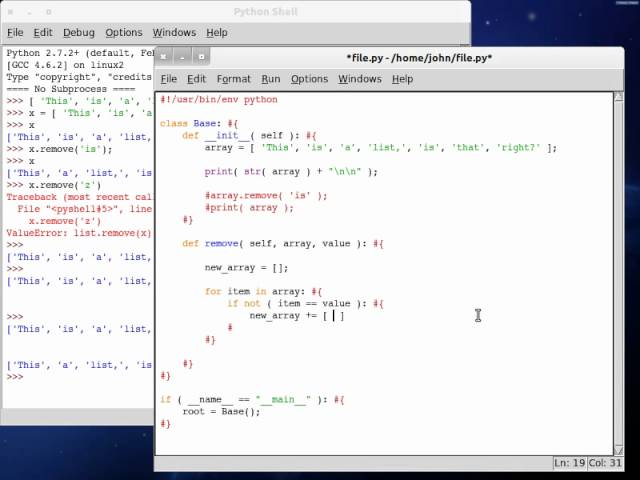Click commented '#print( array );' line
Viewport: 640px width, 480px height.
tap(249, 208)
